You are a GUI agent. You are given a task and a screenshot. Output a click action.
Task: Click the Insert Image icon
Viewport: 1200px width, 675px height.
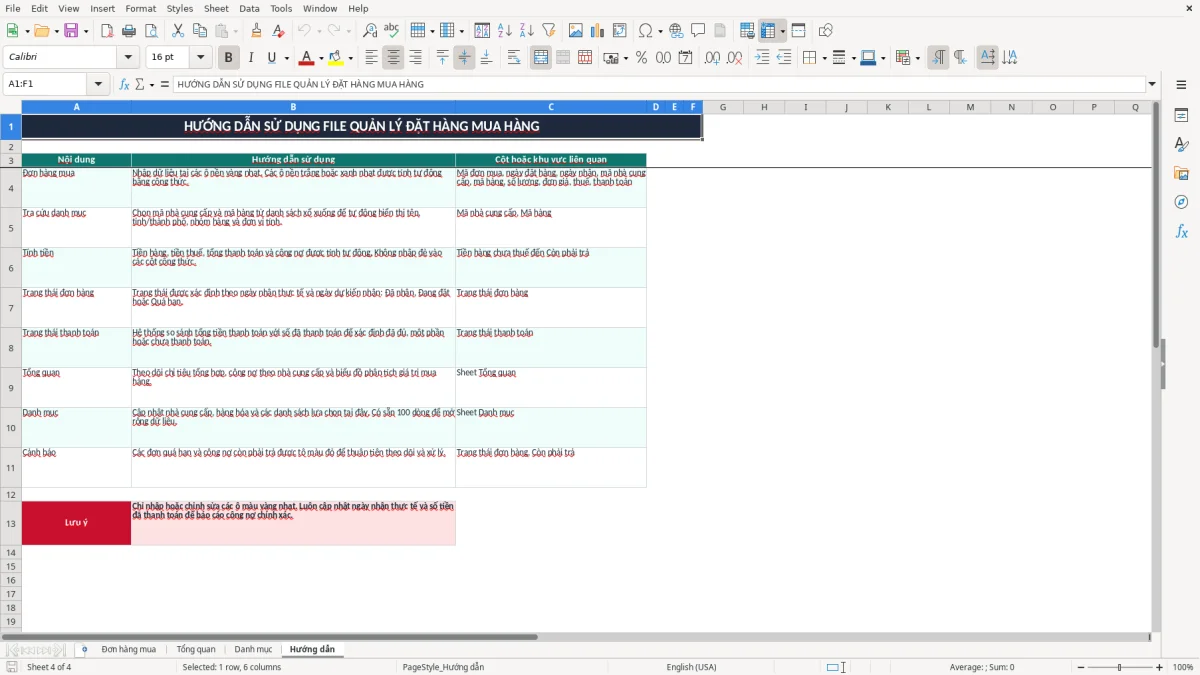tap(576, 31)
